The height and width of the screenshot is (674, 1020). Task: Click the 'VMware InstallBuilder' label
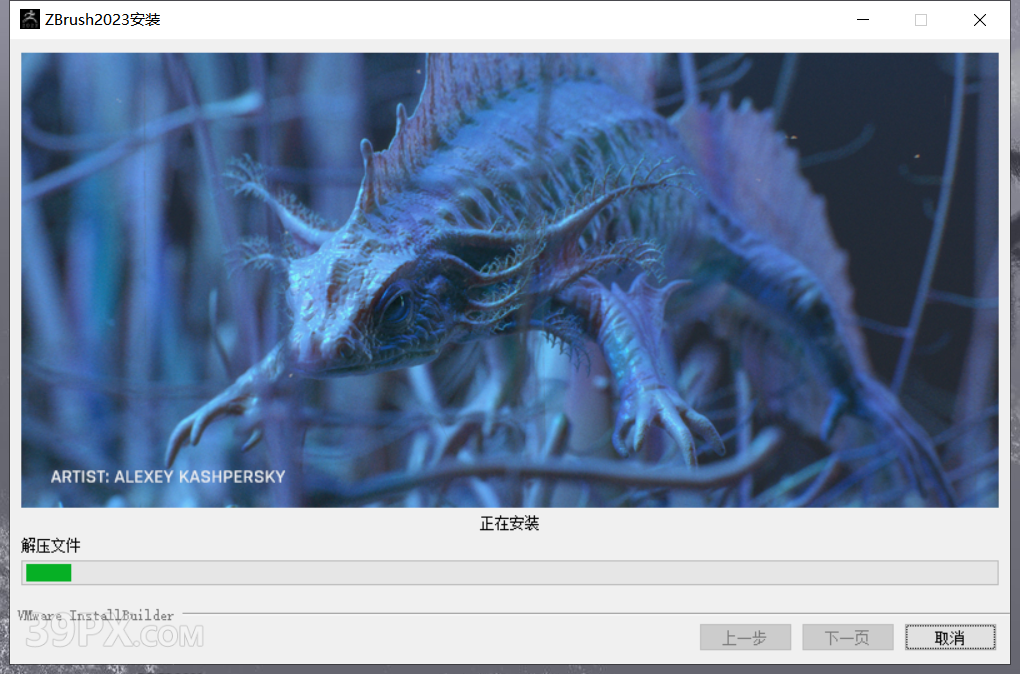[x=96, y=615]
